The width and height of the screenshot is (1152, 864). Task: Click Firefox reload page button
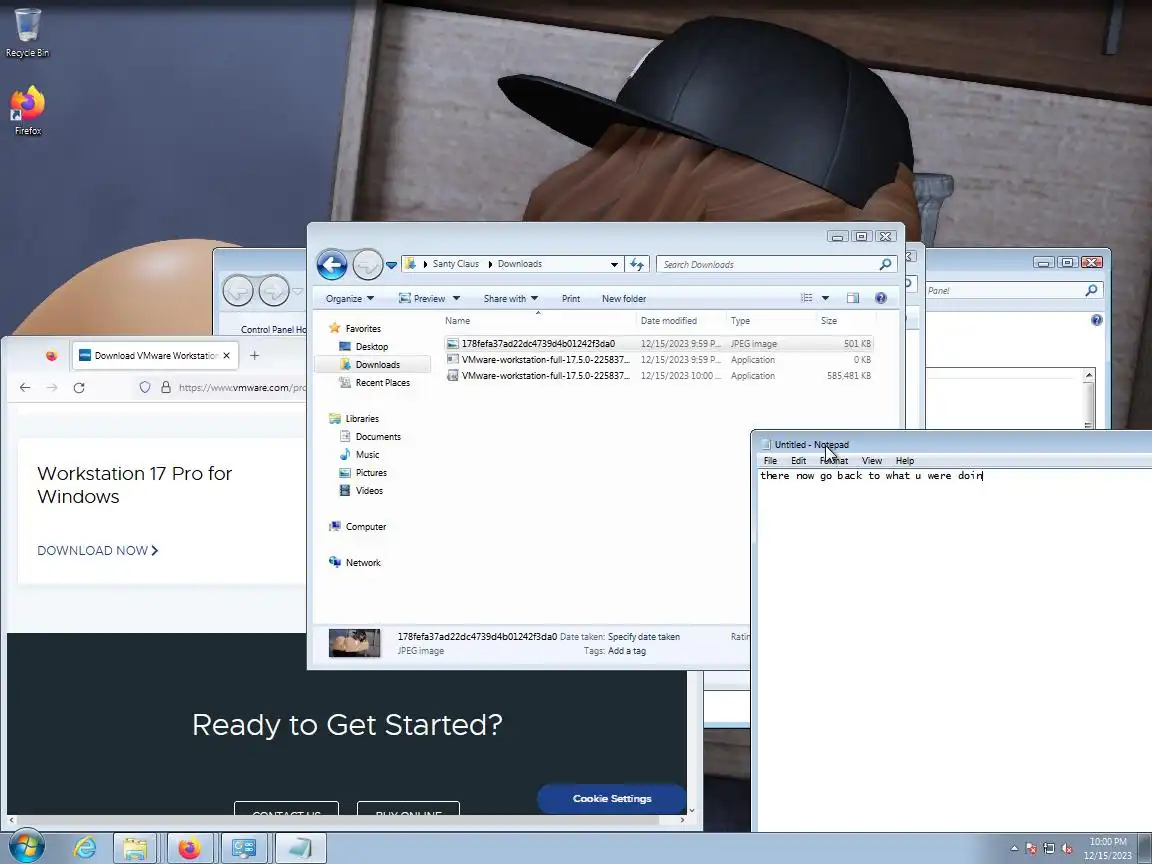[79, 387]
